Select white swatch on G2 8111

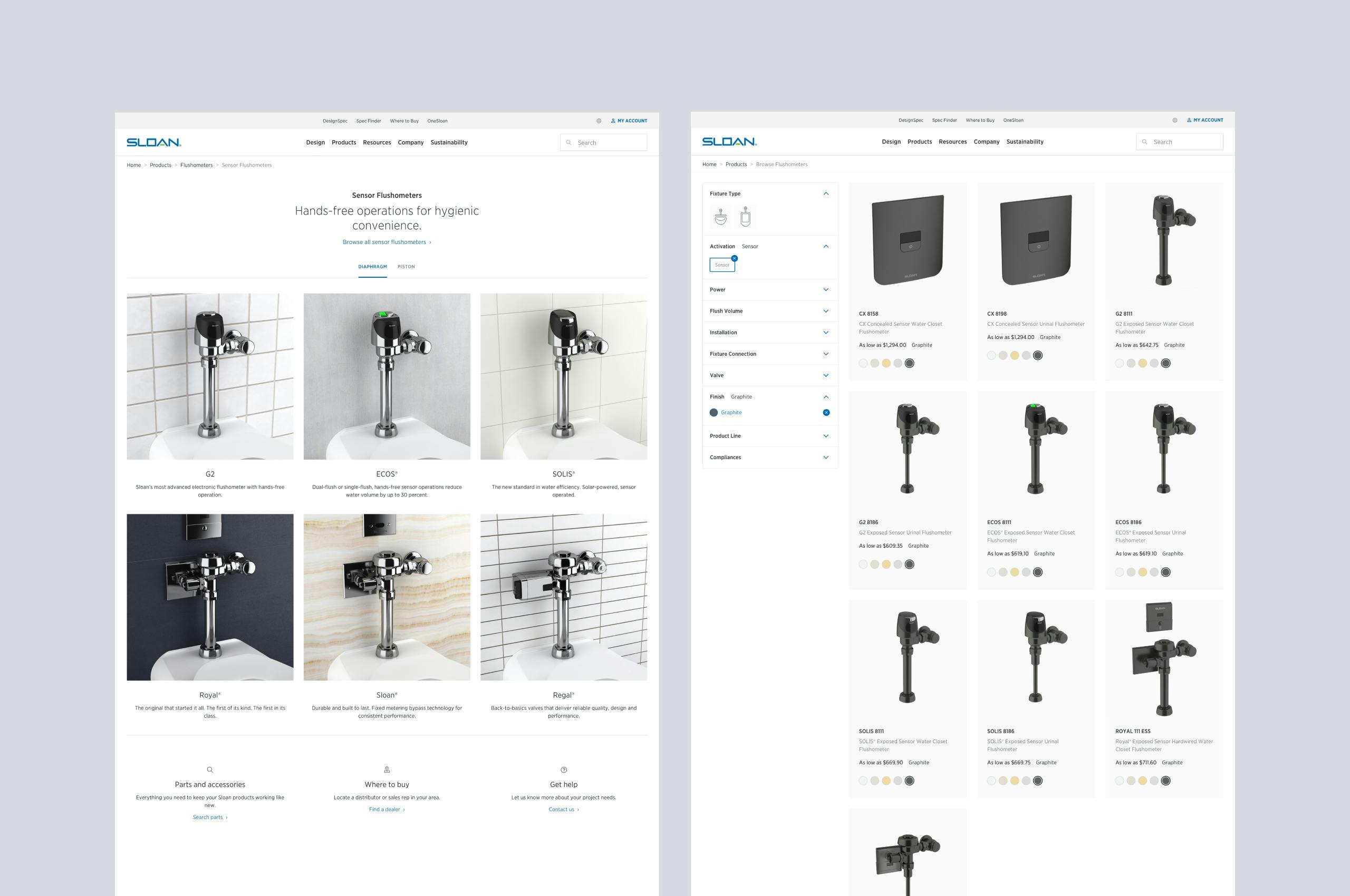click(x=1120, y=364)
